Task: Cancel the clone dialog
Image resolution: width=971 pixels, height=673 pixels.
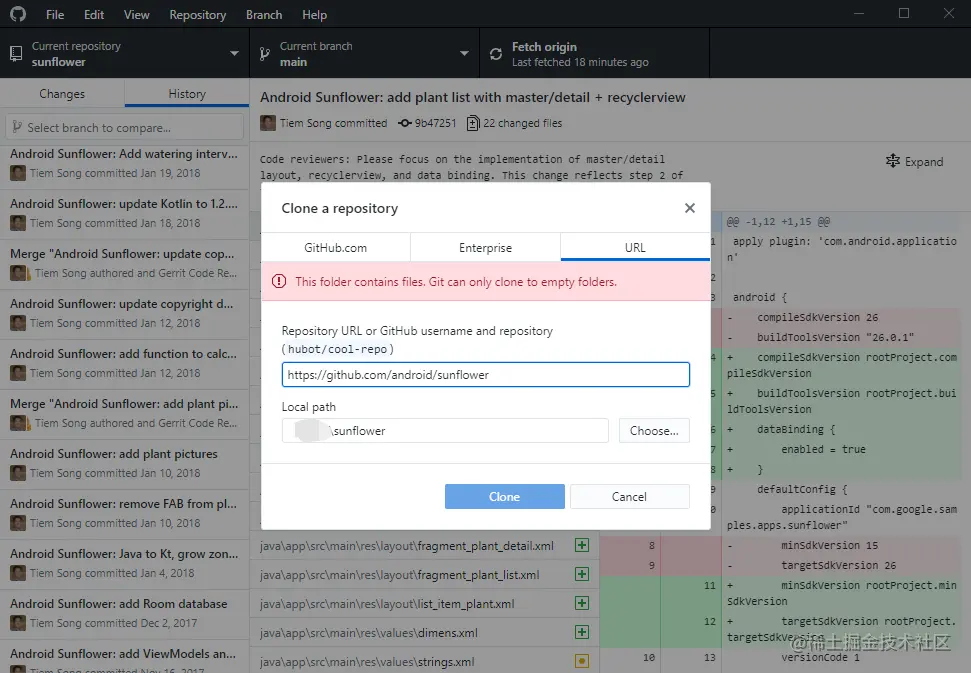Action: click(x=629, y=497)
